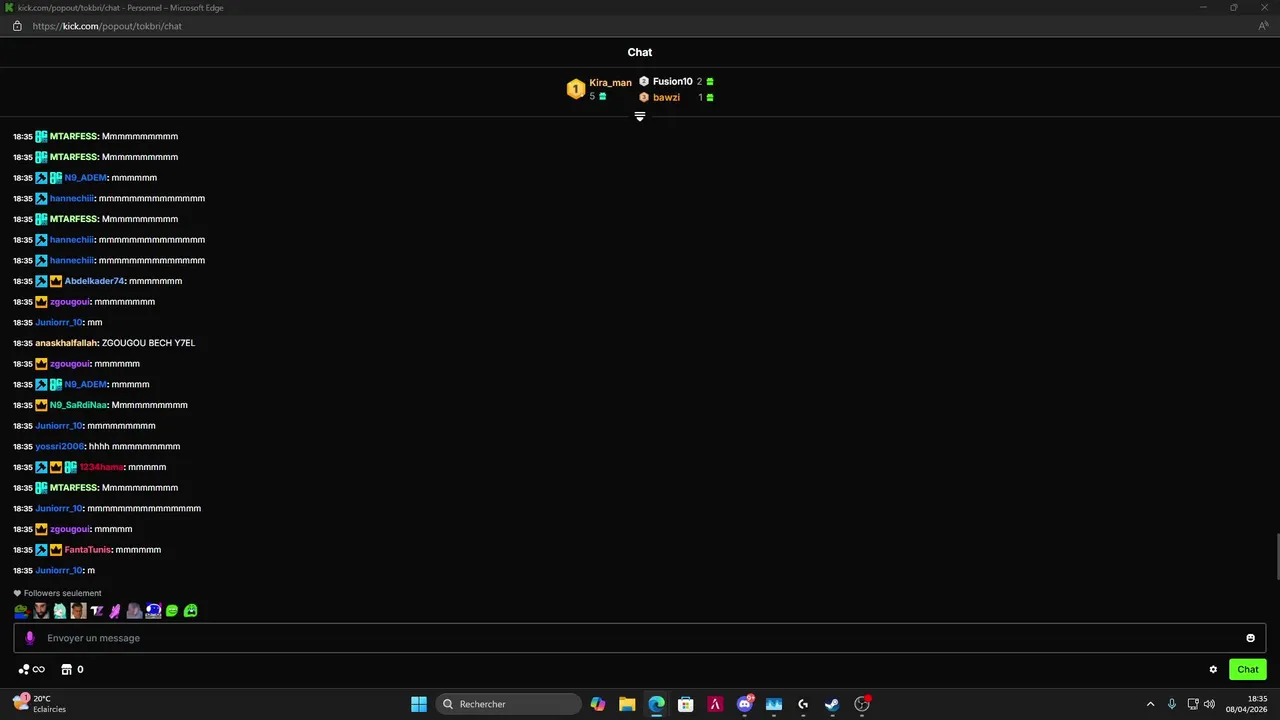This screenshot has height=720, width=1280.
Task: Click the read aloud icon in address bar
Action: point(1263,26)
